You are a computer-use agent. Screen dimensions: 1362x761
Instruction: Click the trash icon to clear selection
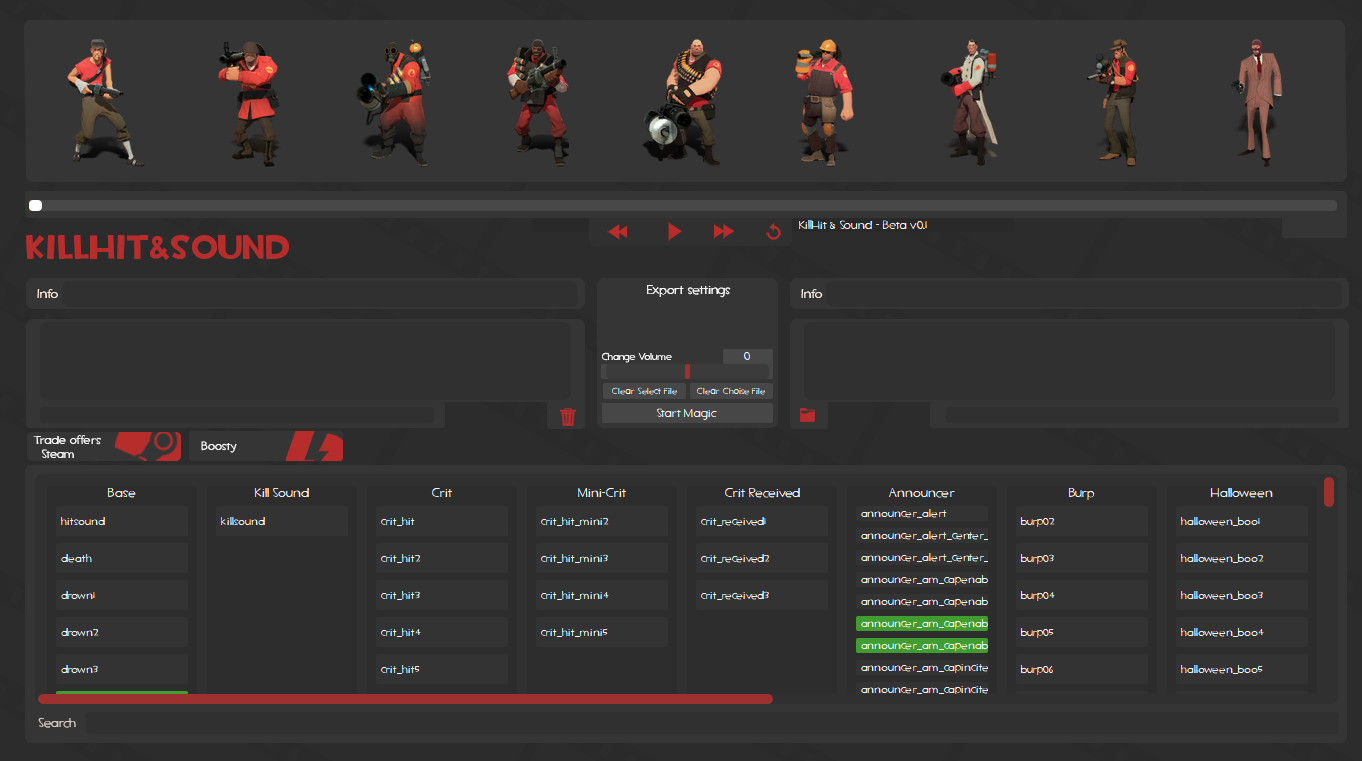(568, 416)
